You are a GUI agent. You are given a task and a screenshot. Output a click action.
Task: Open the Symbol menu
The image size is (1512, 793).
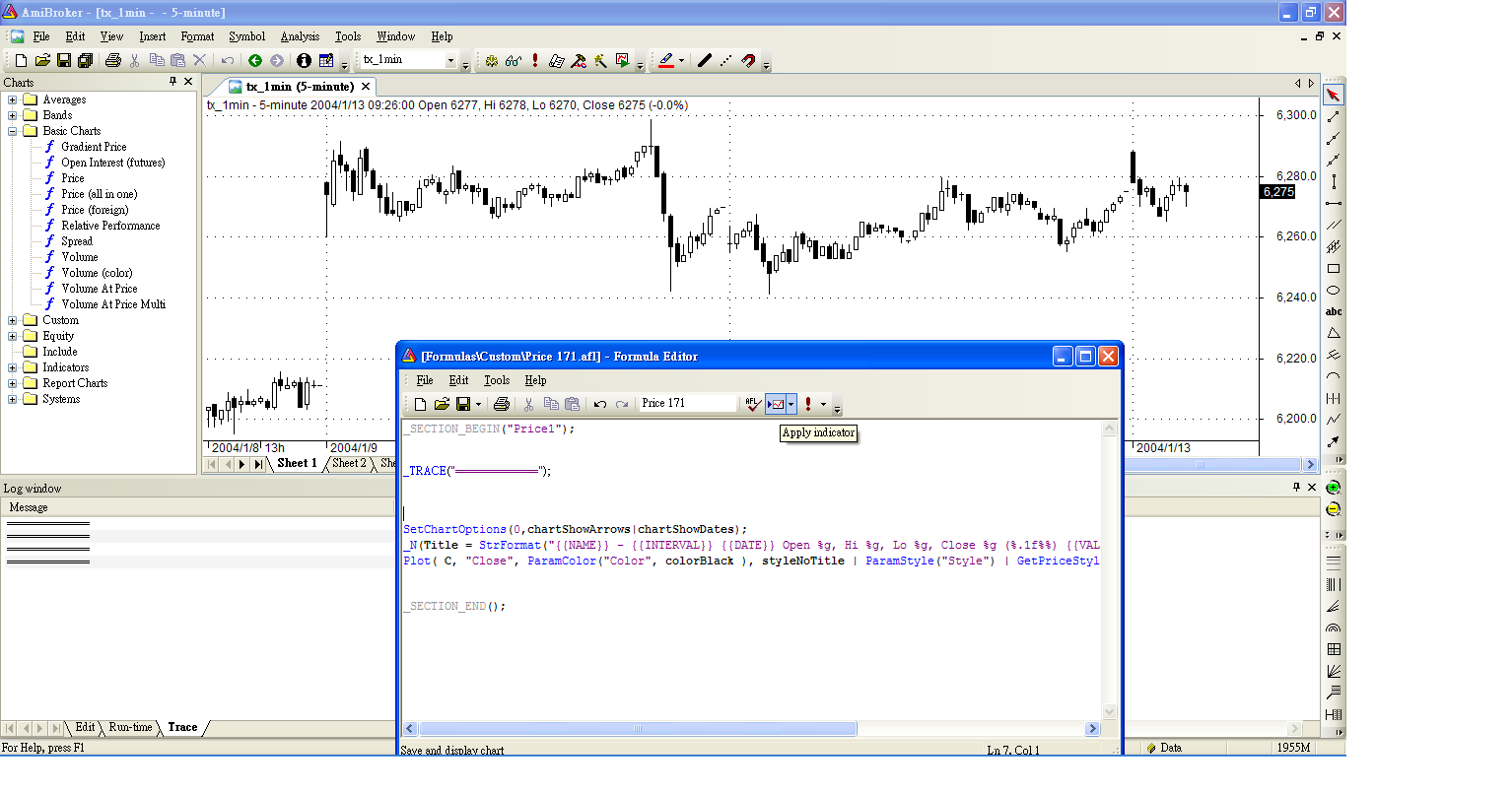pos(246,36)
